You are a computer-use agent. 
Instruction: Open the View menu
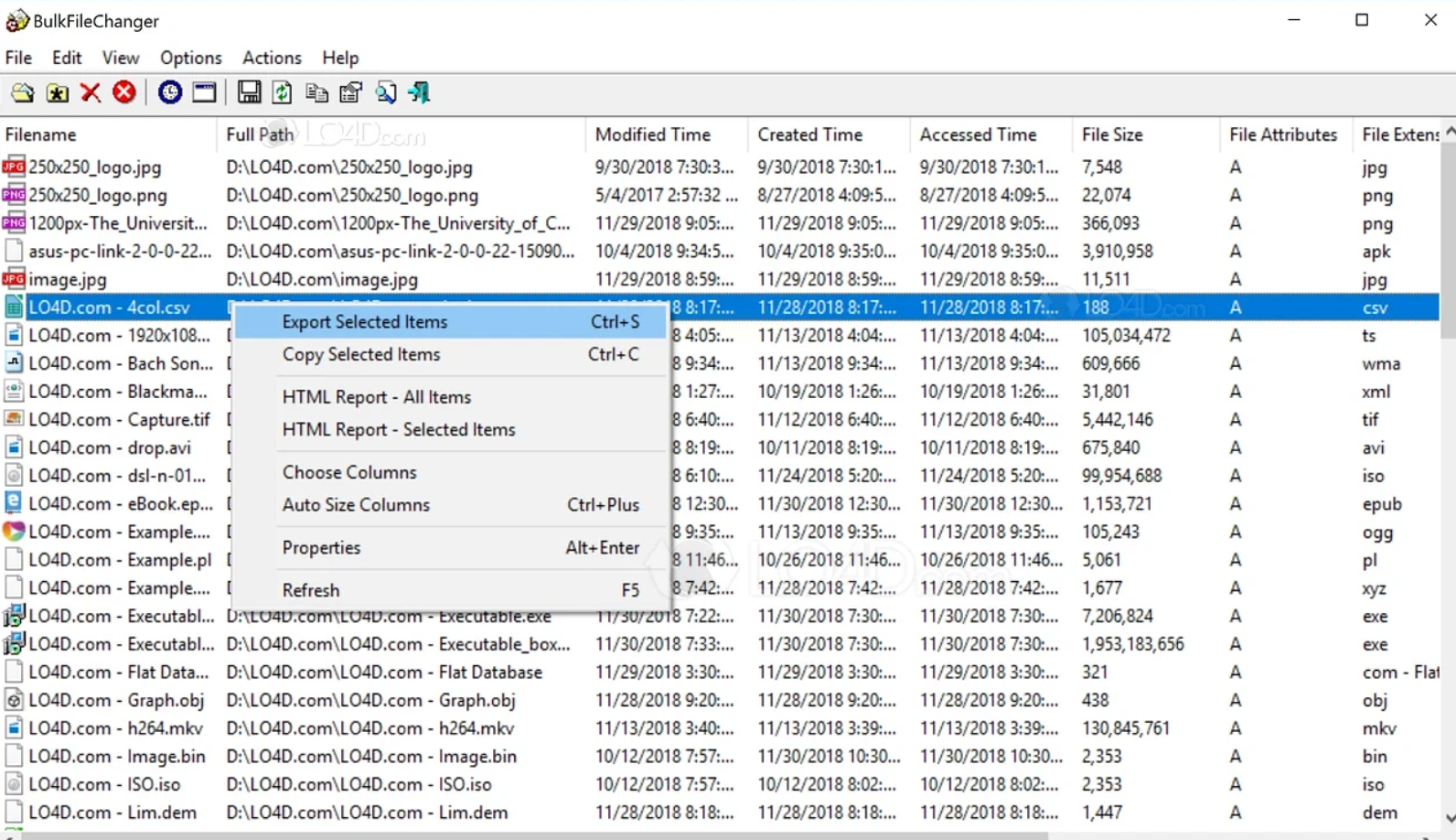[120, 58]
